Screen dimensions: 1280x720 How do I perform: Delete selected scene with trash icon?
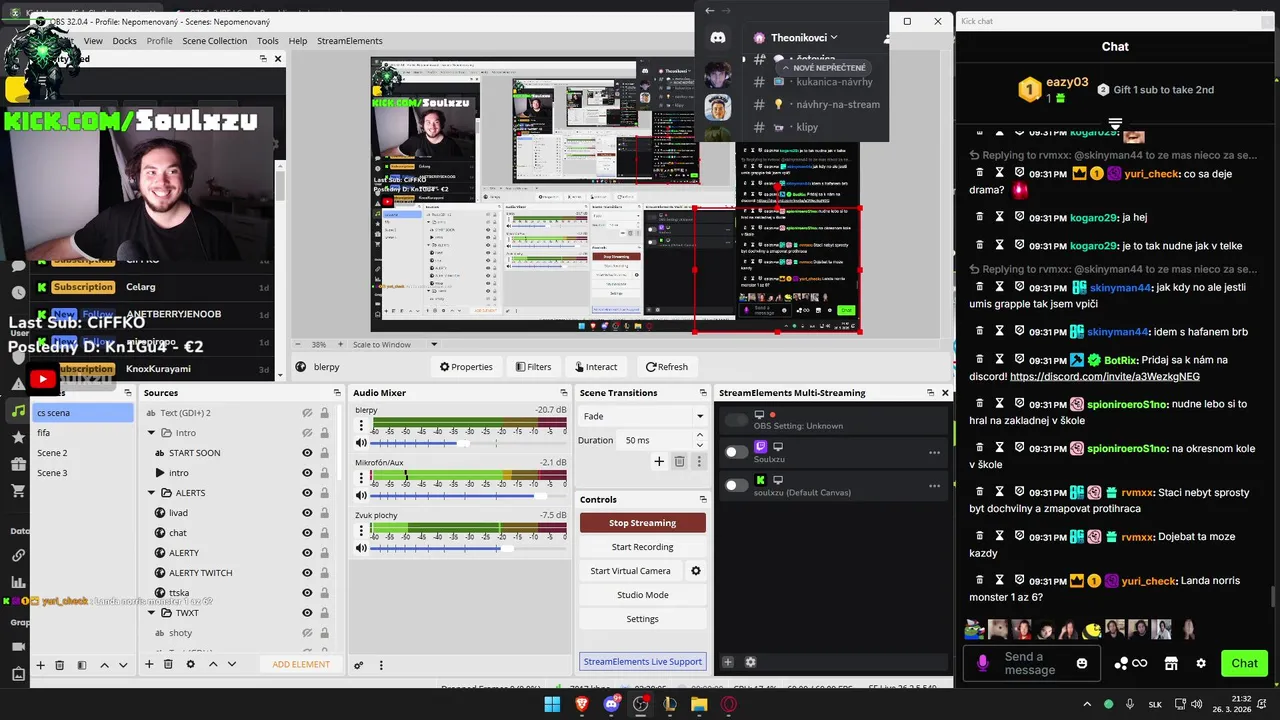tap(60, 665)
